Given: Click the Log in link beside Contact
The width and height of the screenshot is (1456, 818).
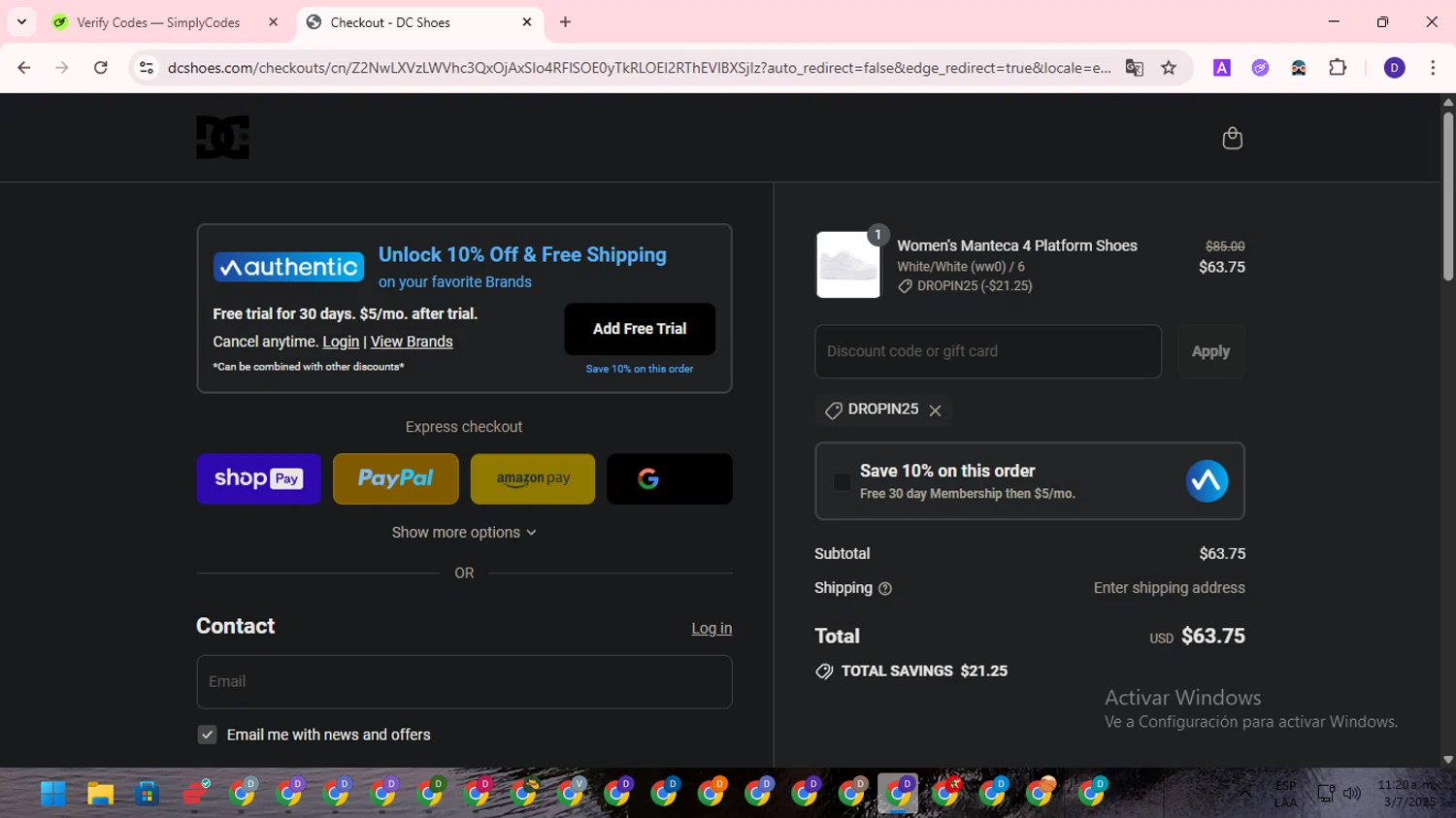Looking at the screenshot, I should (711, 629).
